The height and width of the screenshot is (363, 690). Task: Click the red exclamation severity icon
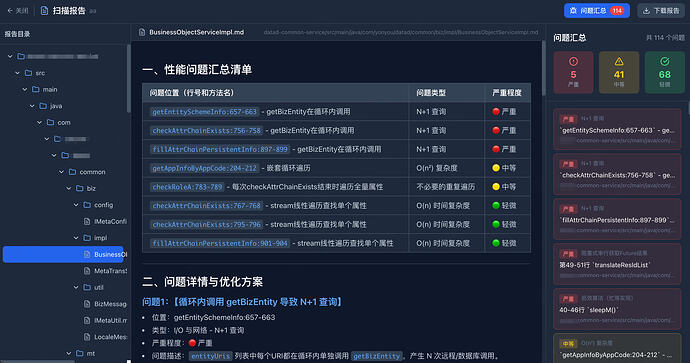point(573,62)
